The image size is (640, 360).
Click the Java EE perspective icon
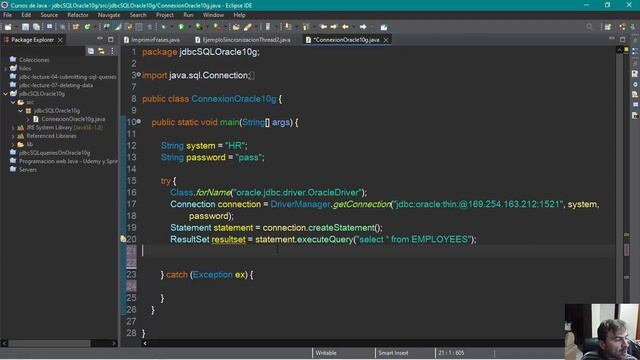pyautogui.click(x=622, y=27)
